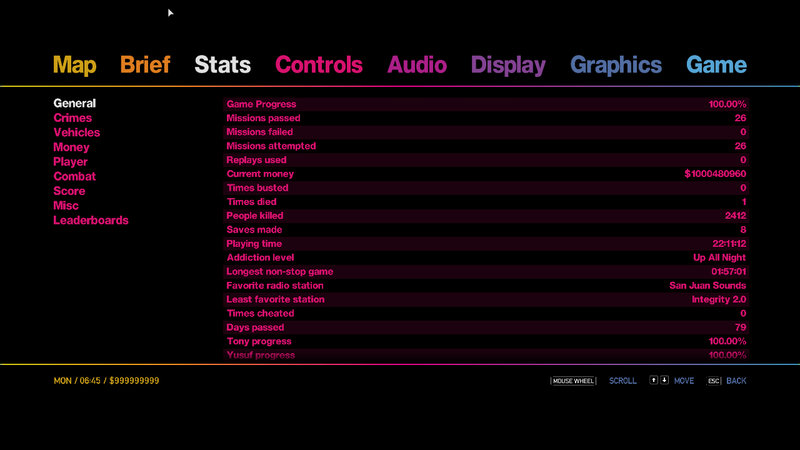This screenshot has width=800, height=450.
Task: Select the Days passed row
Action: pos(486,327)
